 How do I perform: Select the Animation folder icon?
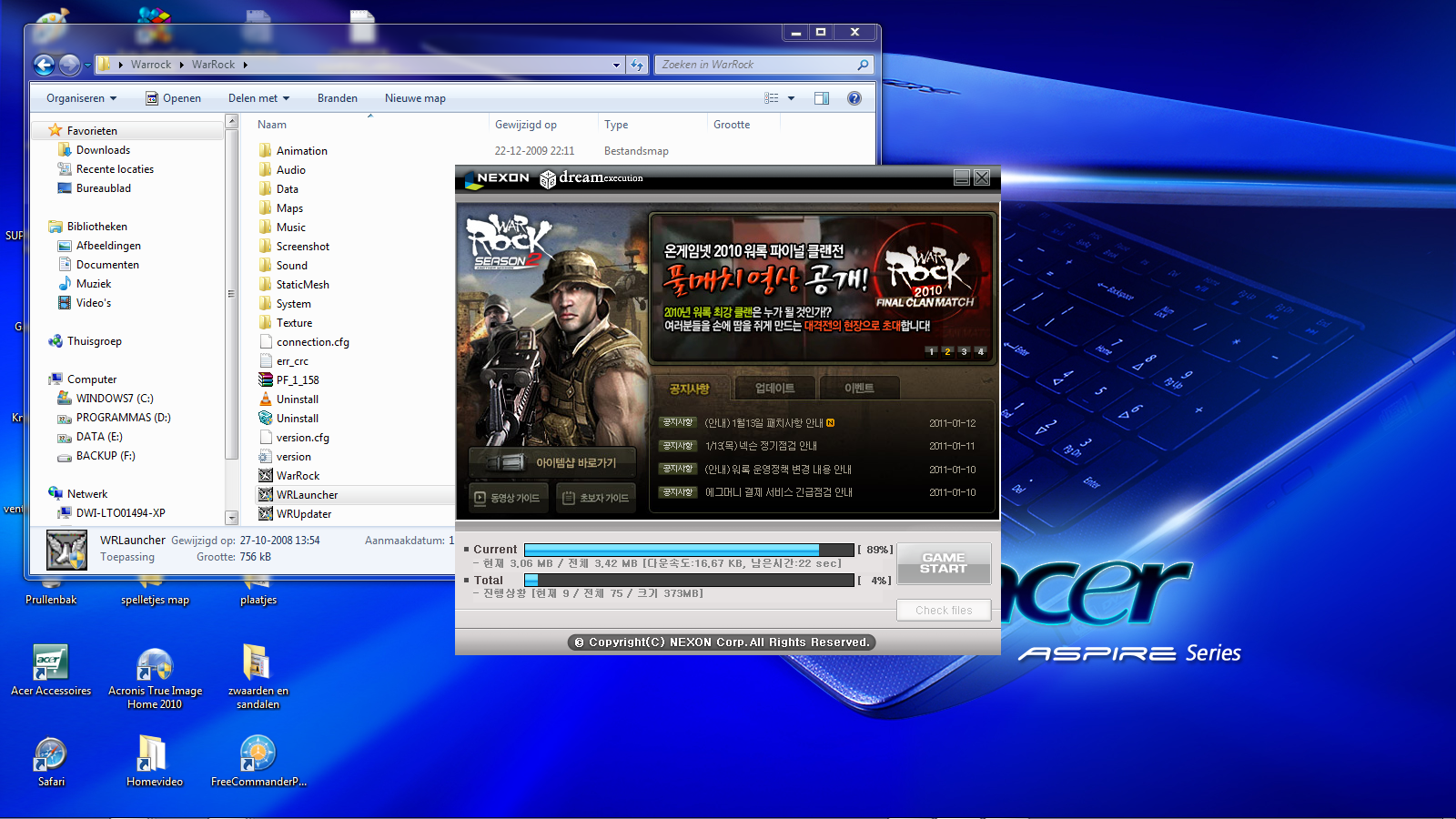coord(266,150)
